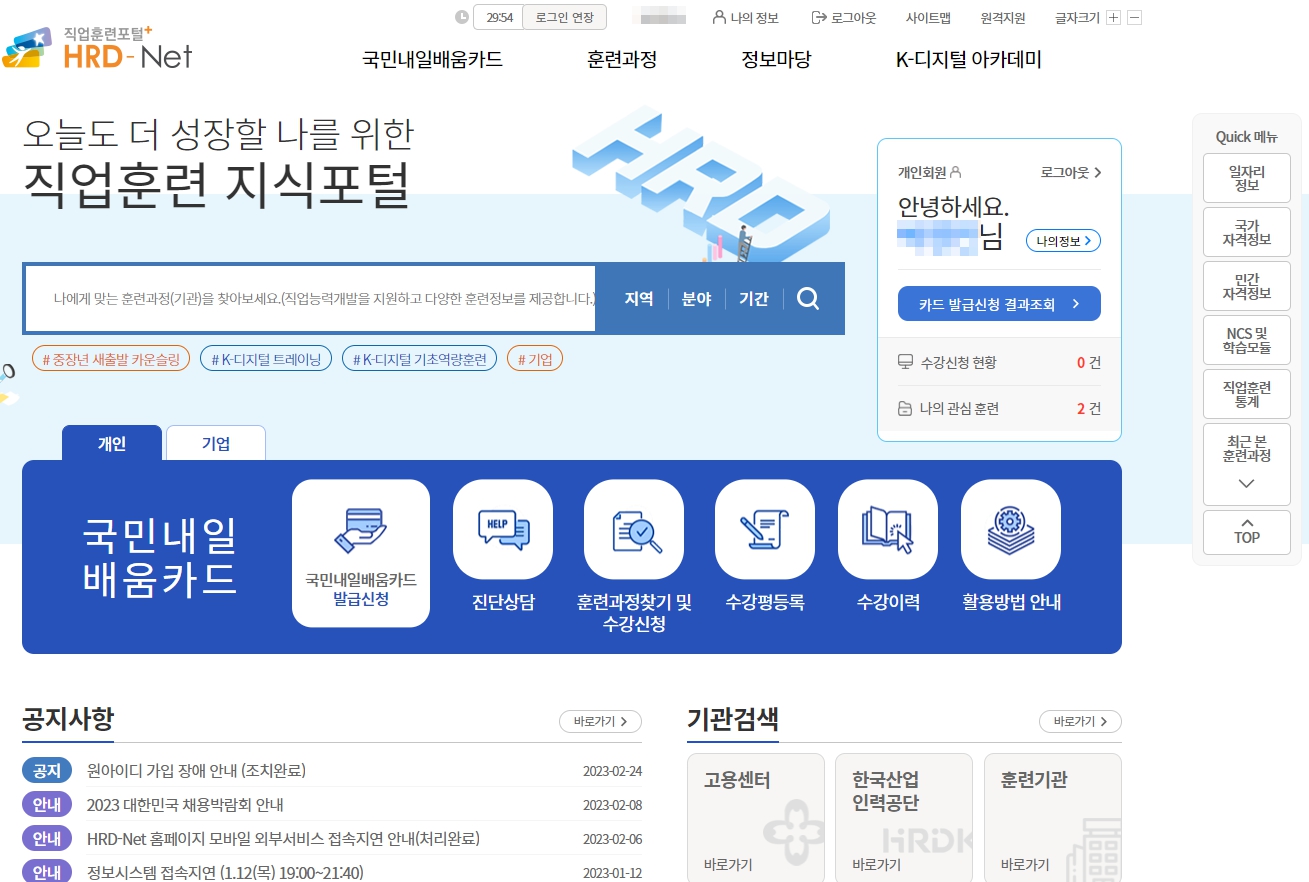Switch to the 개인 tab
Screen dimensions: 1309x882
(x=112, y=443)
